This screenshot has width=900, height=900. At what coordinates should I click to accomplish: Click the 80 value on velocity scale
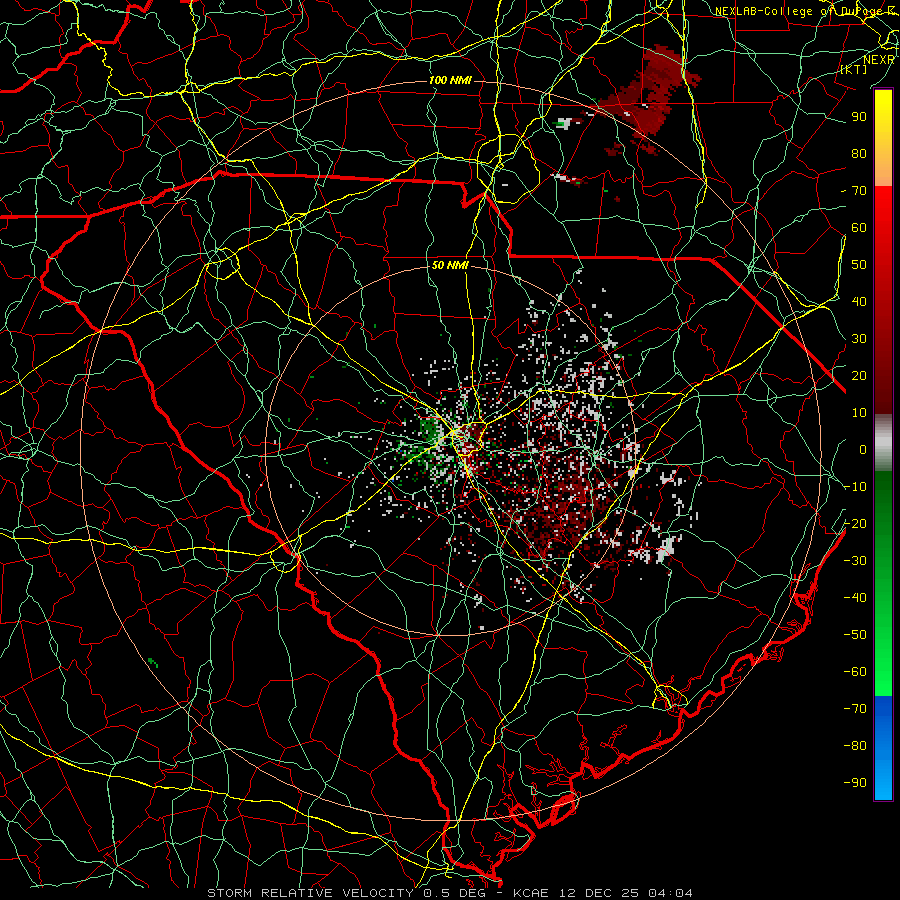pos(859,153)
